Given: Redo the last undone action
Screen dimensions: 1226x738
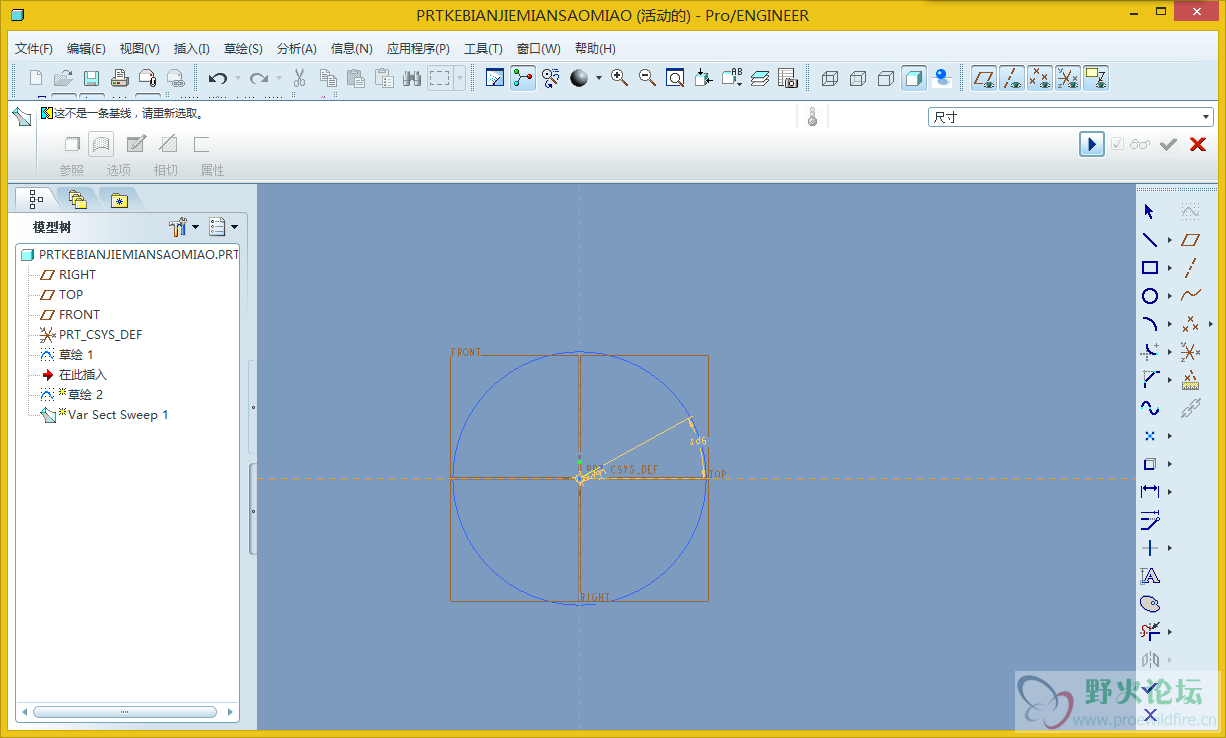Looking at the screenshot, I should tap(259, 78).
